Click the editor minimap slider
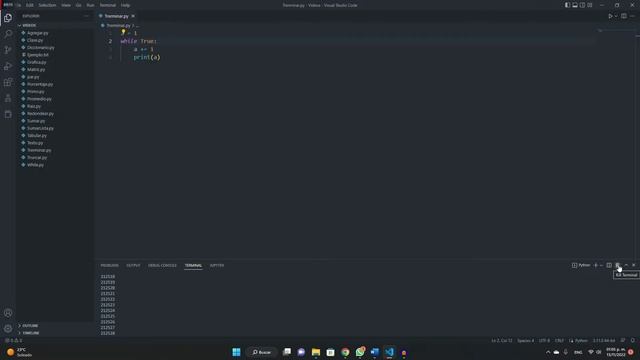Image resolution: width=640 pixels, height=360 pixels. (x=617, y=31)
